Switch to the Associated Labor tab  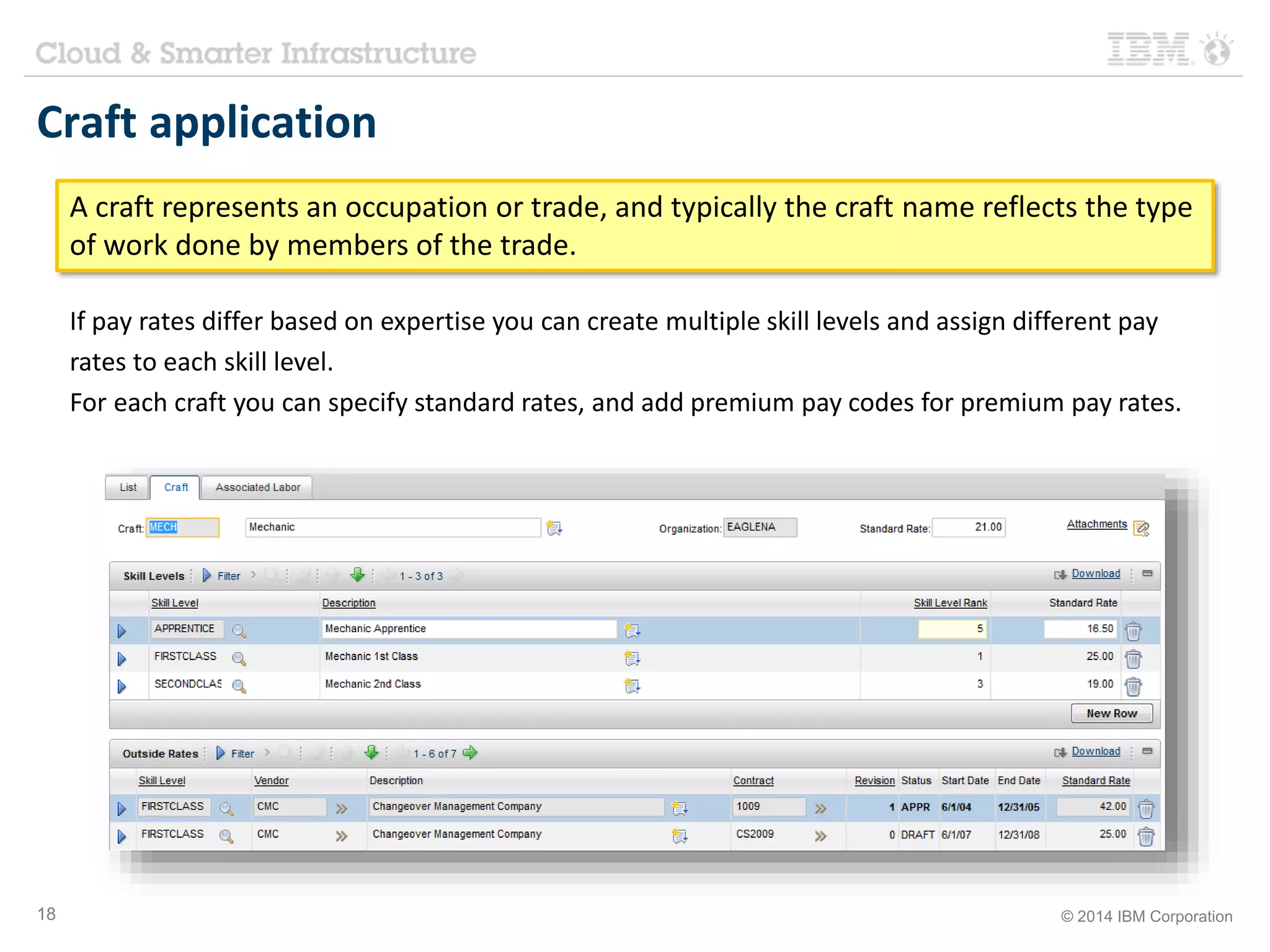point(257,487)
